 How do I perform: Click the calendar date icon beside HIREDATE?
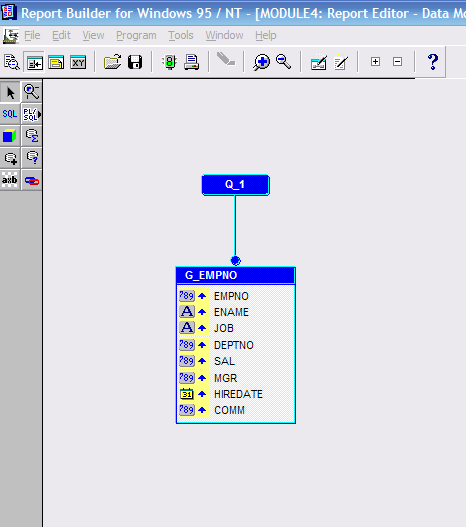pyautogui.click(x=187, y=394)
